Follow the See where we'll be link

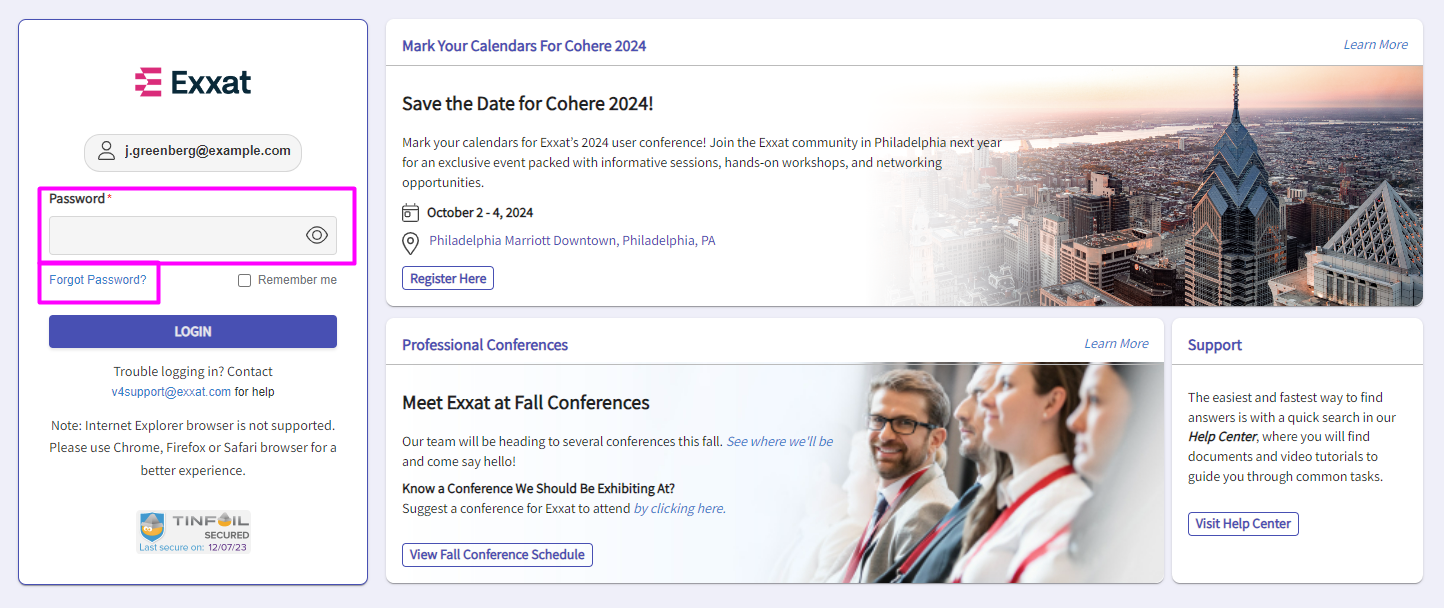[779, 441]
